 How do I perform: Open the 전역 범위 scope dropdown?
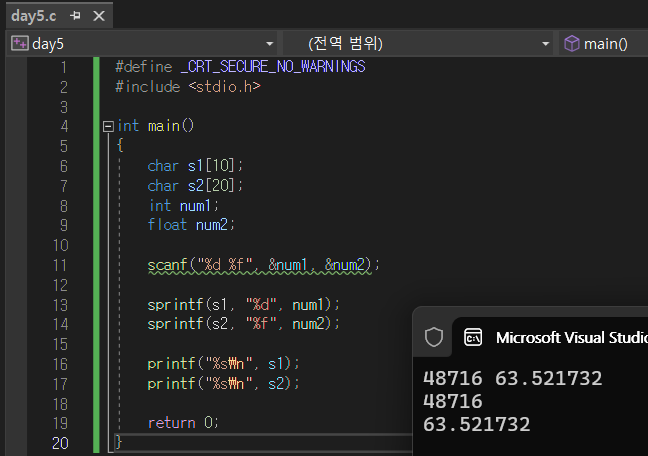545,43
